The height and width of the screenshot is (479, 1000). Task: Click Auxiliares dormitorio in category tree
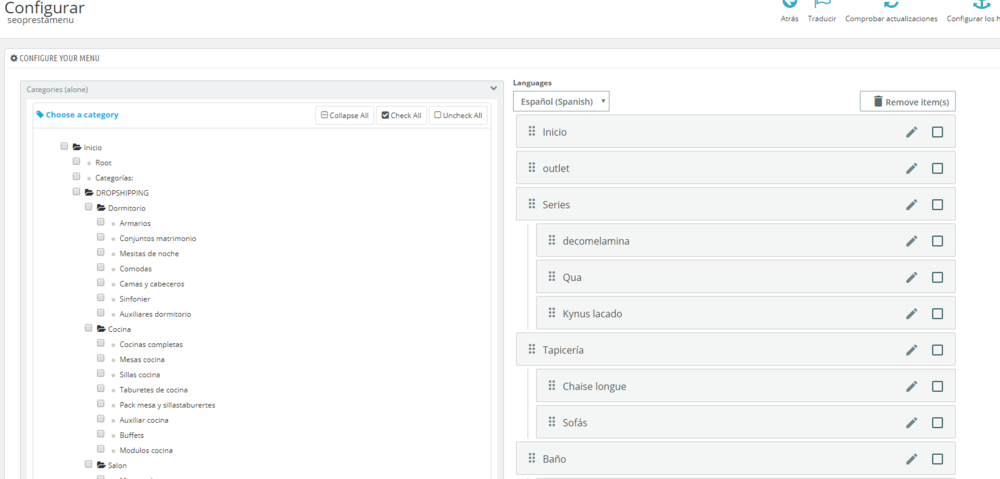155,314
